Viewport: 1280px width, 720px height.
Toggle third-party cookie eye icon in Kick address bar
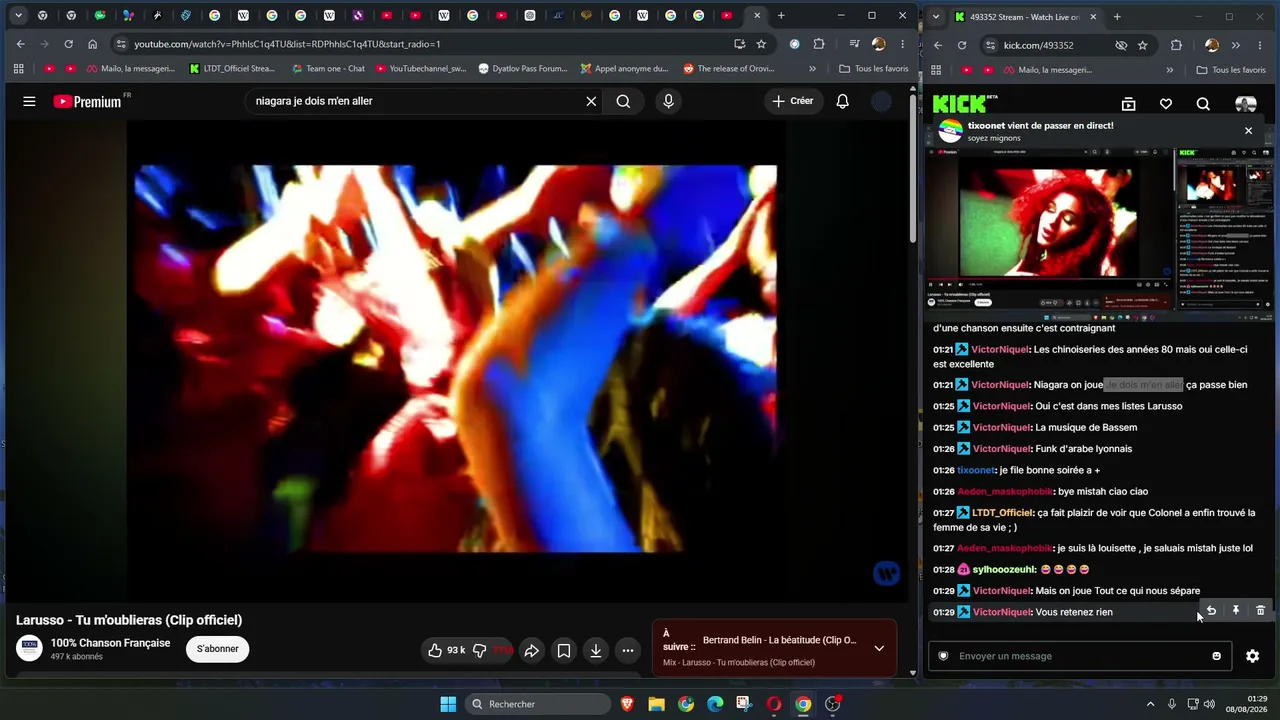(x=1121, y=45)
